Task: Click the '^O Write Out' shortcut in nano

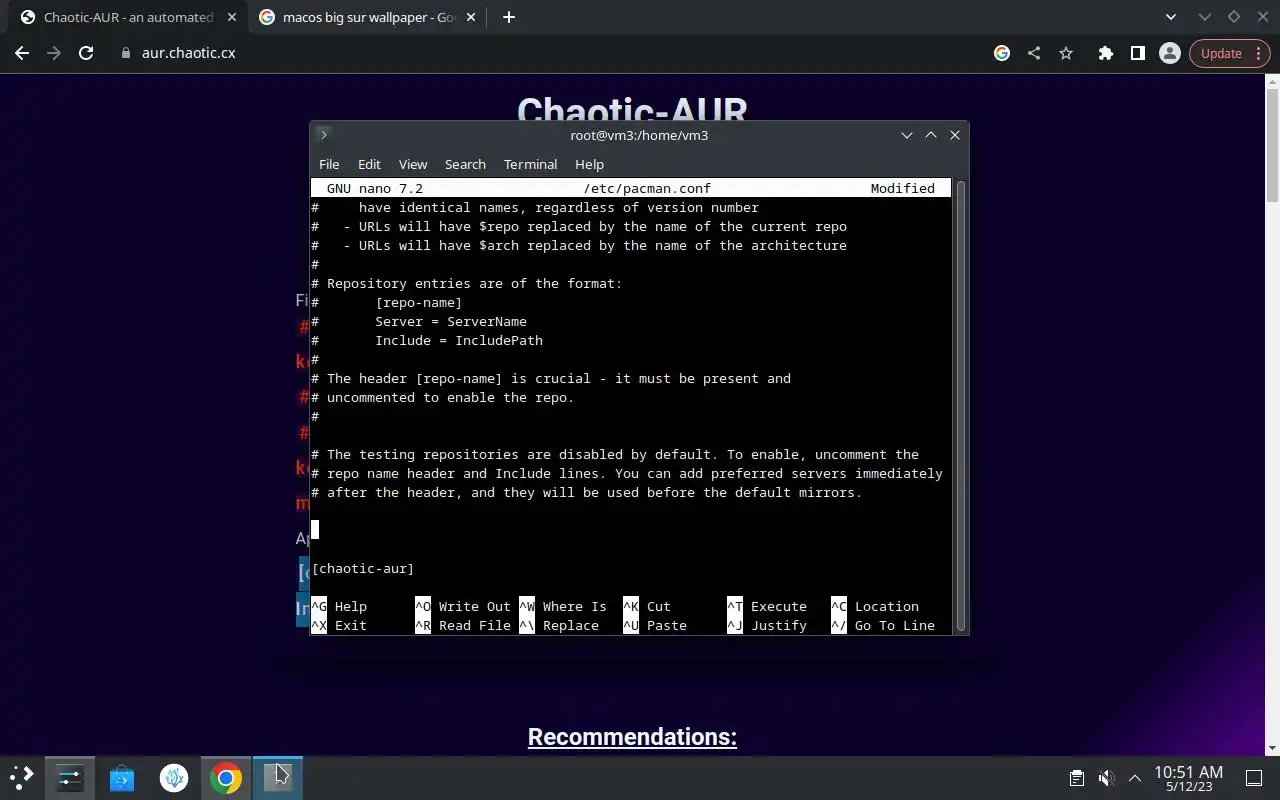Action: [x=463, y=606]
